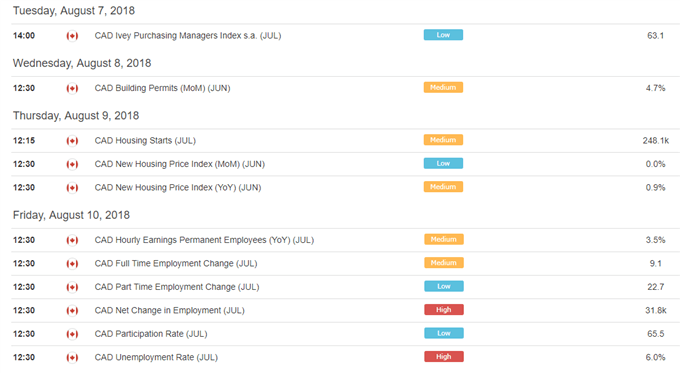Image resolution: width=680 pixels, height=373 pixels.
Task: Click the 12:30 time of Participation Rate row
Action: pyautogui.click(x=24, y=334)
